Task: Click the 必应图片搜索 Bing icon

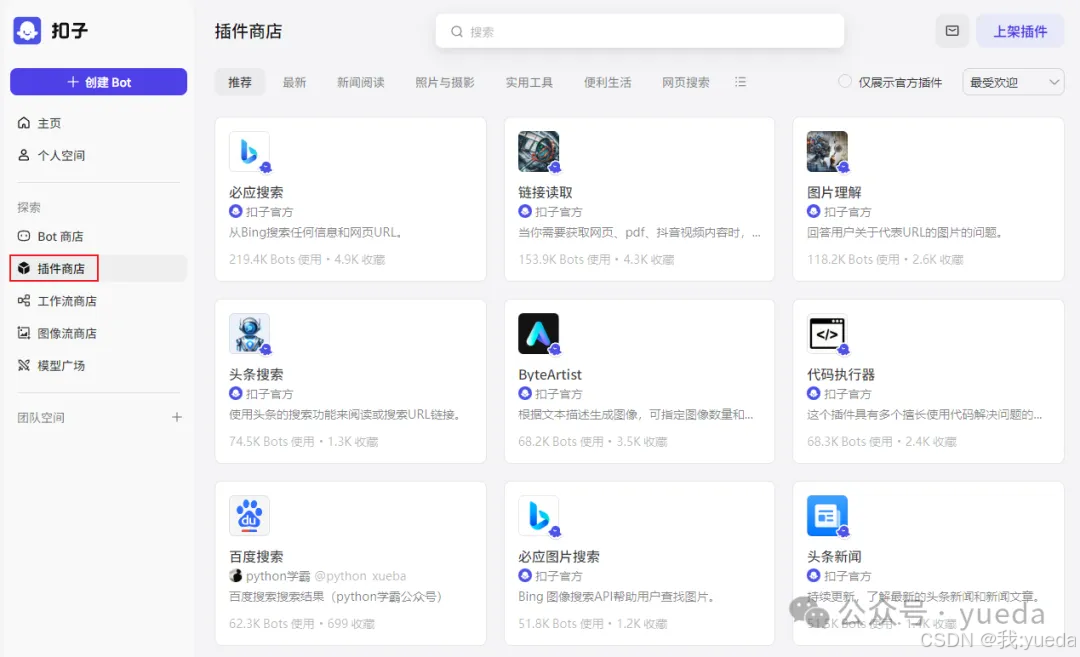Action: 539,515
